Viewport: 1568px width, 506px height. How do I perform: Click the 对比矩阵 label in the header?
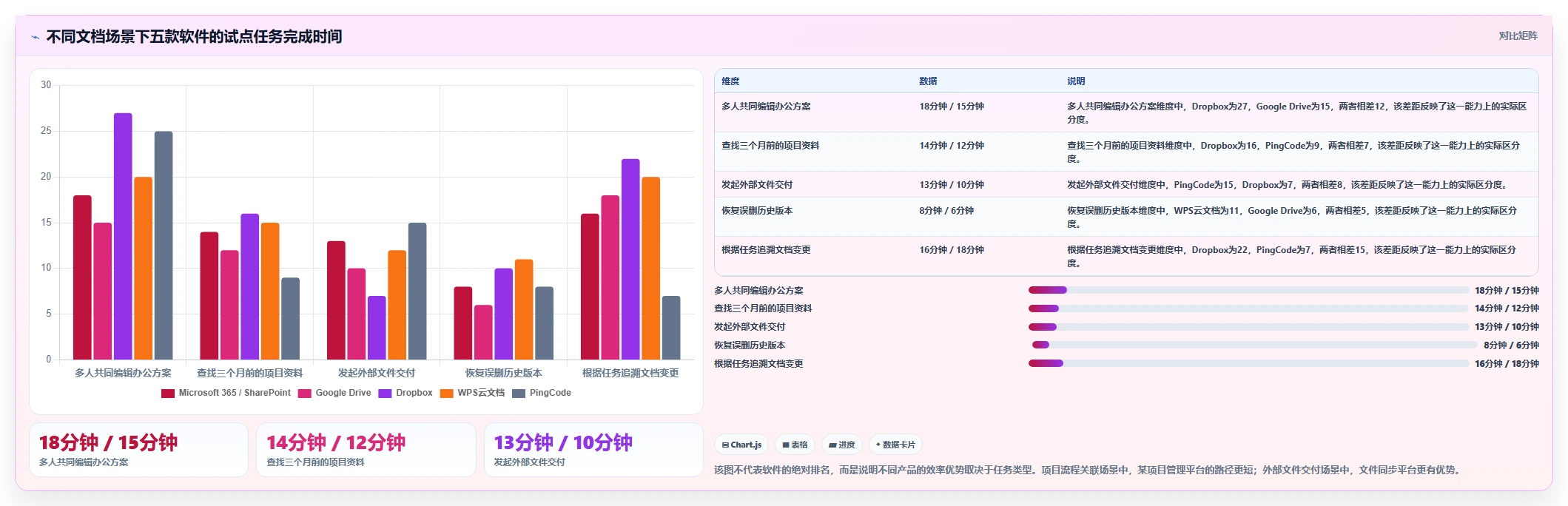(1518, 36)
